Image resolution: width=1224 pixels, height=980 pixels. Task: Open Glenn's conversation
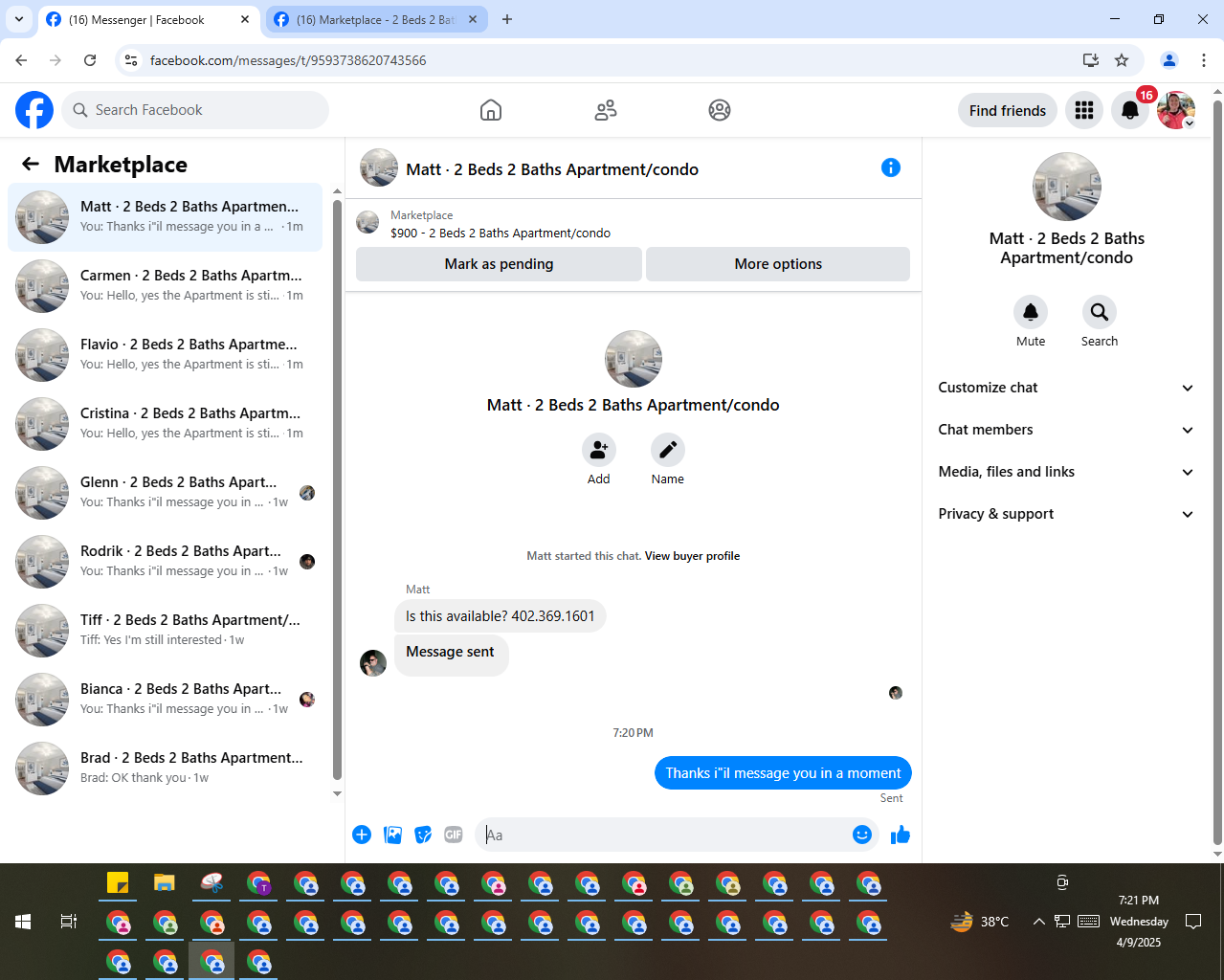(165, 493)
